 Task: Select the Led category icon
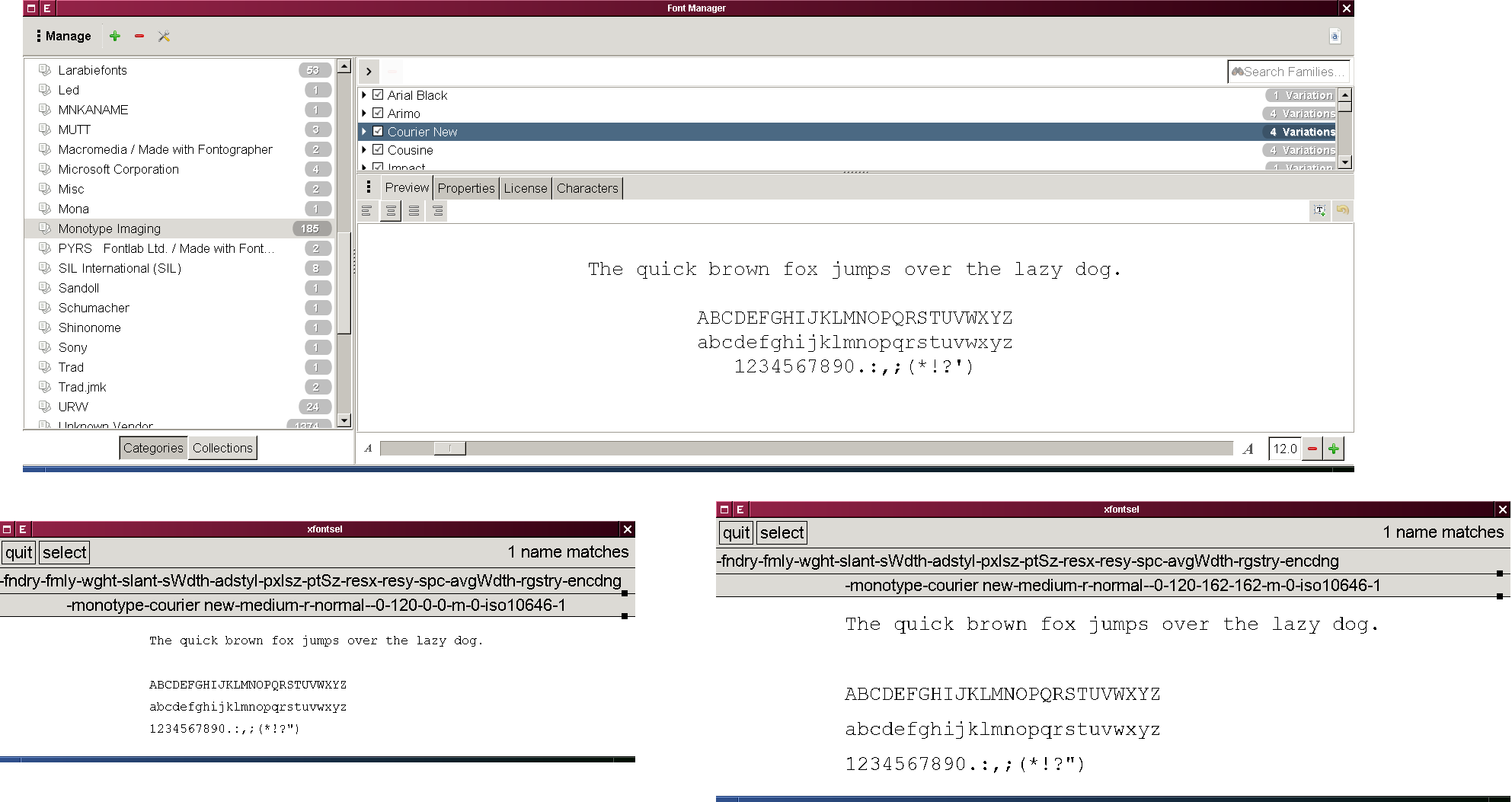(x=45, y=90)
